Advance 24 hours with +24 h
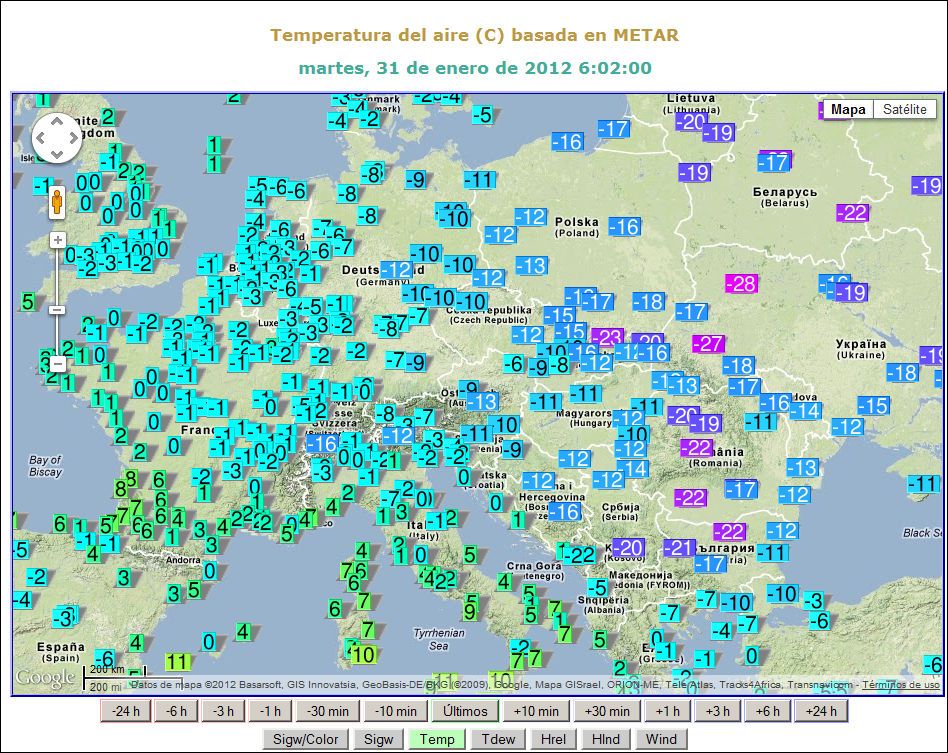 821,711
